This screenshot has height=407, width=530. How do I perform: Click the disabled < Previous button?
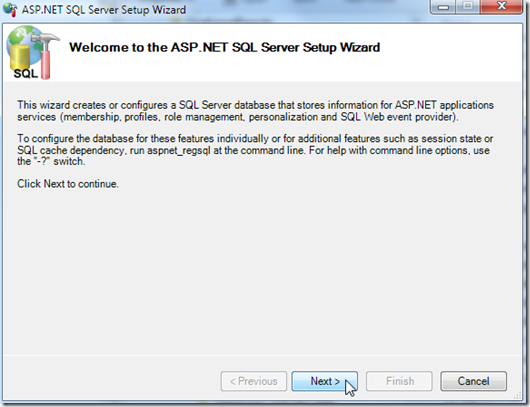[254, 381]
